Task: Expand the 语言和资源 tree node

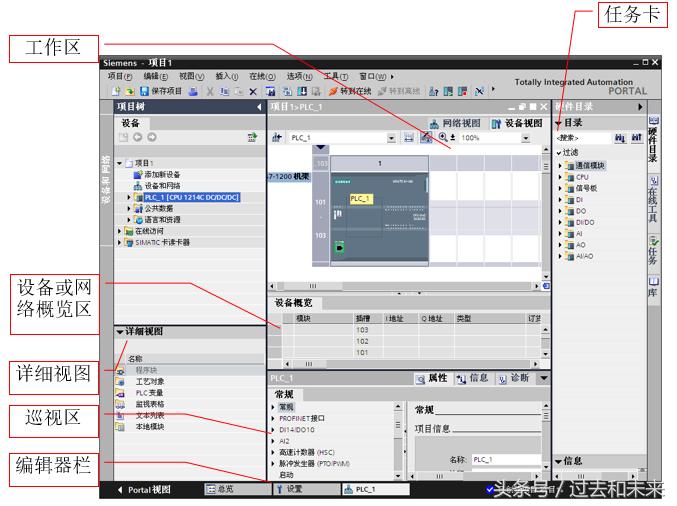Action: [129, 220]
